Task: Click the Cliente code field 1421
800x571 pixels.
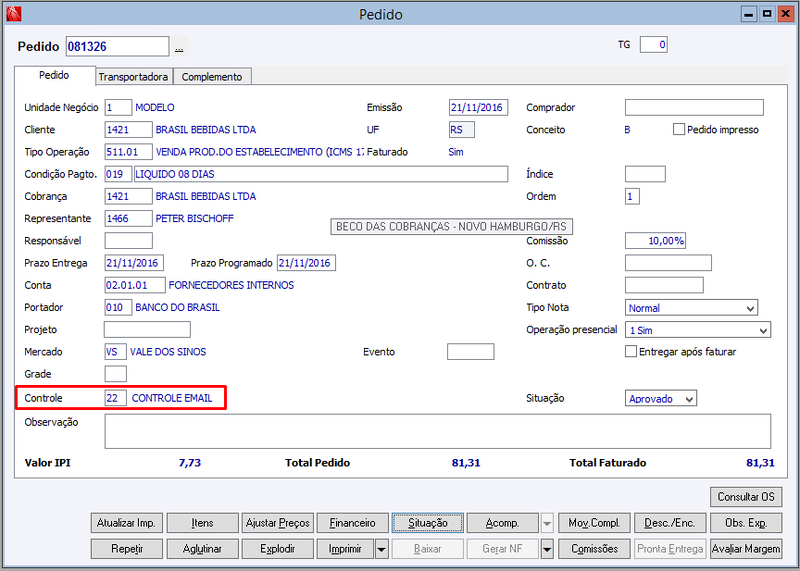Action: [x=128, y=130]
